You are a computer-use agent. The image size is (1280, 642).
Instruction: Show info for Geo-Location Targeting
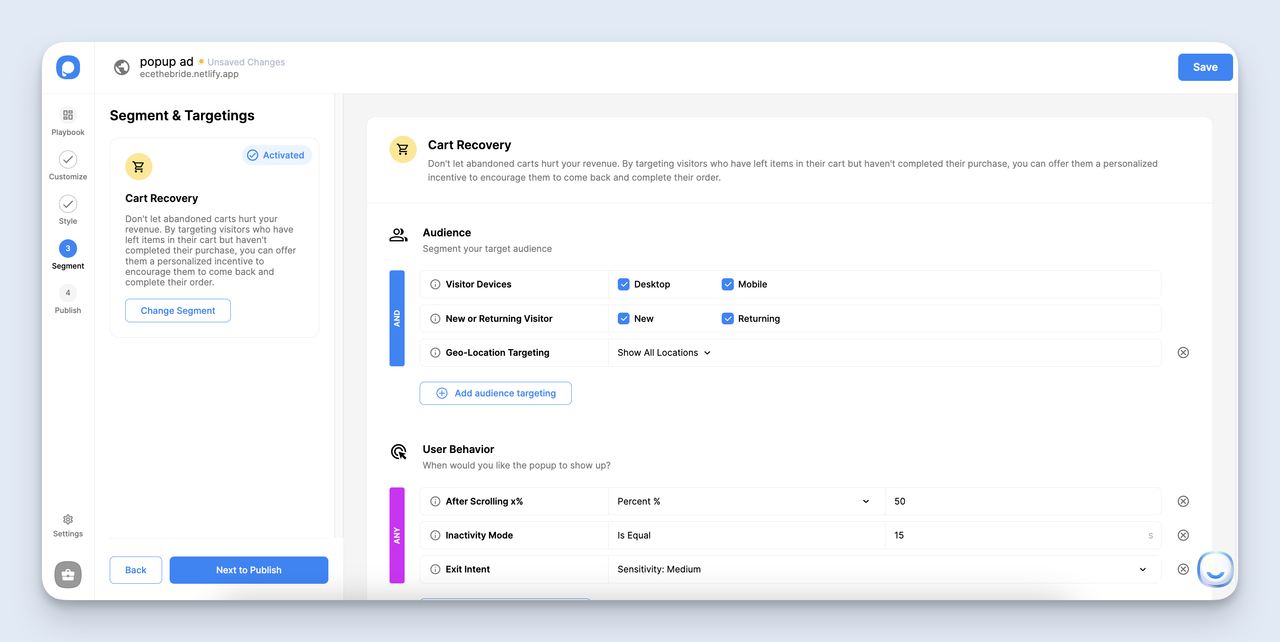pyautogui.click(x=435, y=353)
